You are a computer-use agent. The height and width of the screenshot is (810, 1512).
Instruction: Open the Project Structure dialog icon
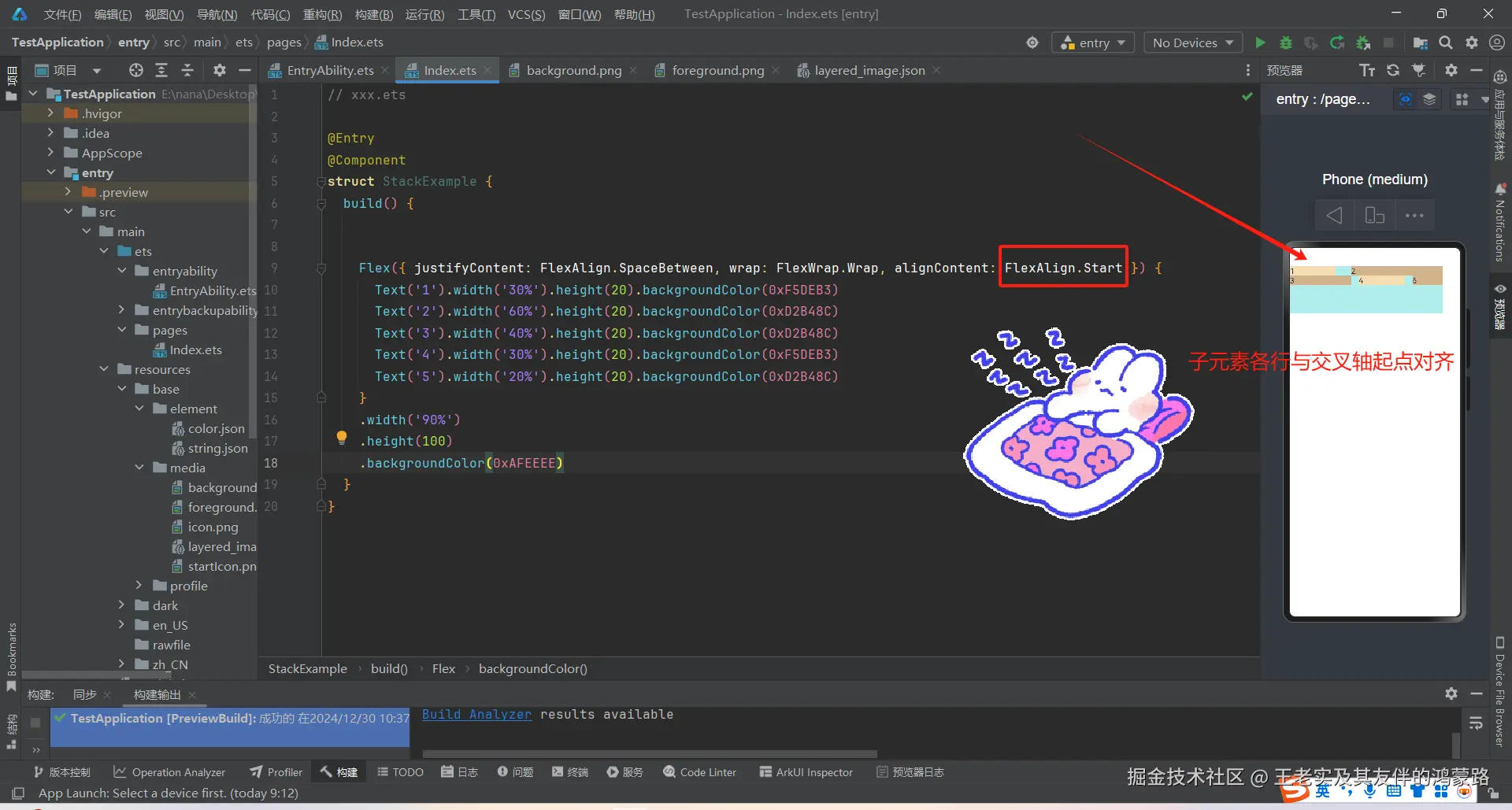1420,43
